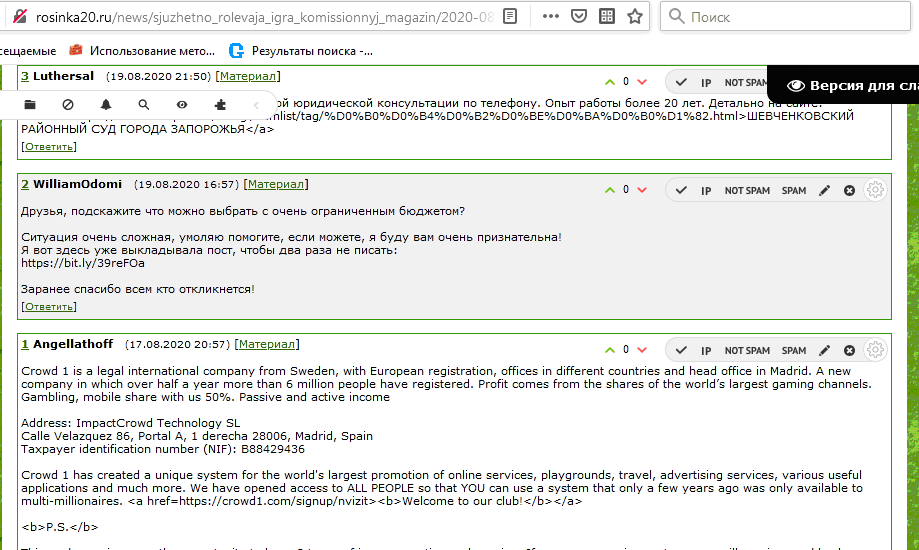Click puzzle piece icon in floating toolbar
The width and height of the screenshot is (919, 550).
(x=220, y=105)
